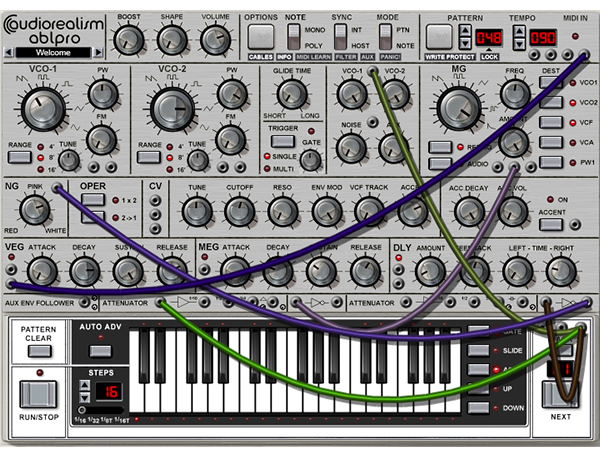Turn the VCO-1 TUNE knob
This screenshot has width=600, height=455.
pos(69,160)
